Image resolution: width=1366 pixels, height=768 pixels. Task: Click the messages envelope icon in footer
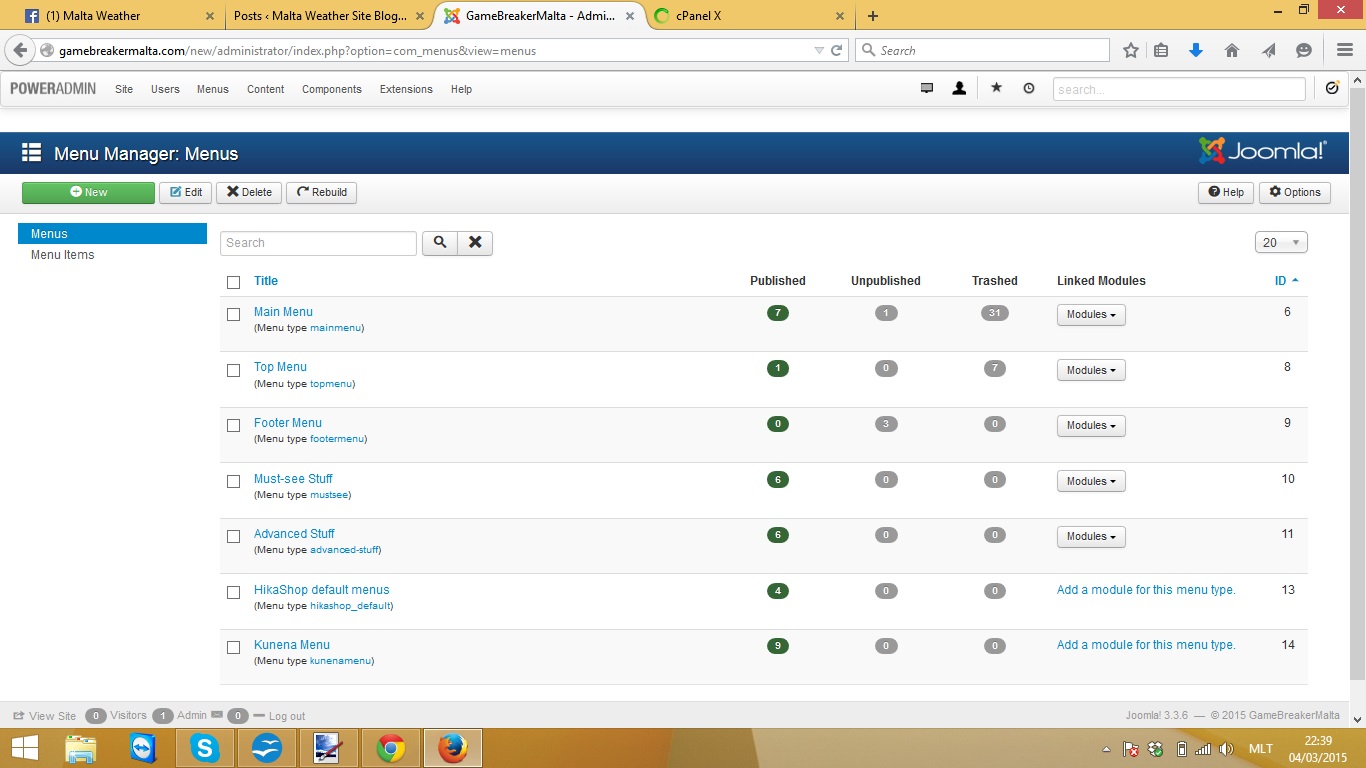click(x=217, y=715)
